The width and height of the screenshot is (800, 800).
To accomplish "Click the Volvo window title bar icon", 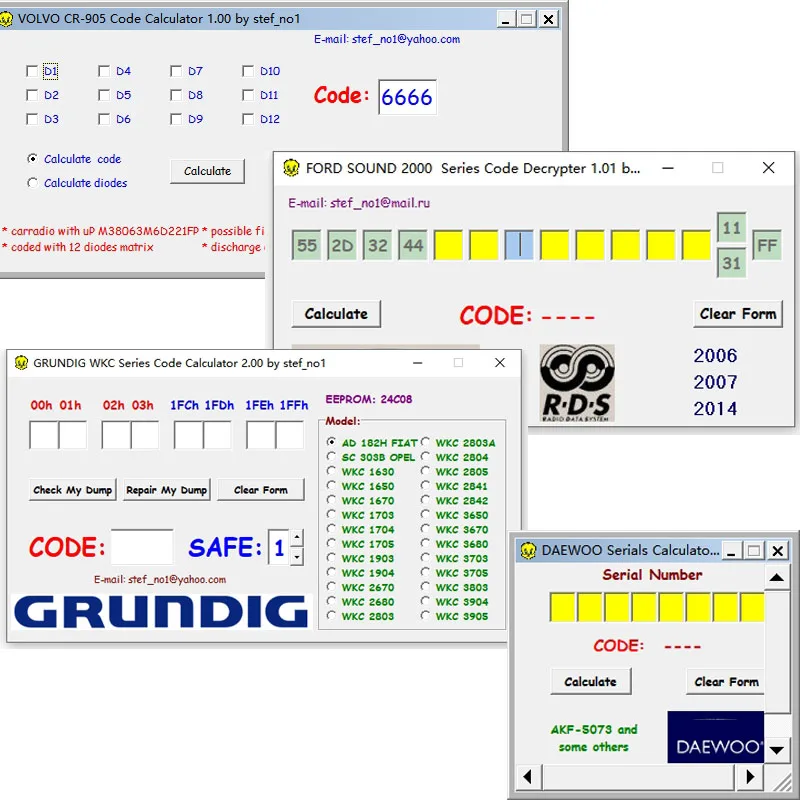I will (6, 19).
